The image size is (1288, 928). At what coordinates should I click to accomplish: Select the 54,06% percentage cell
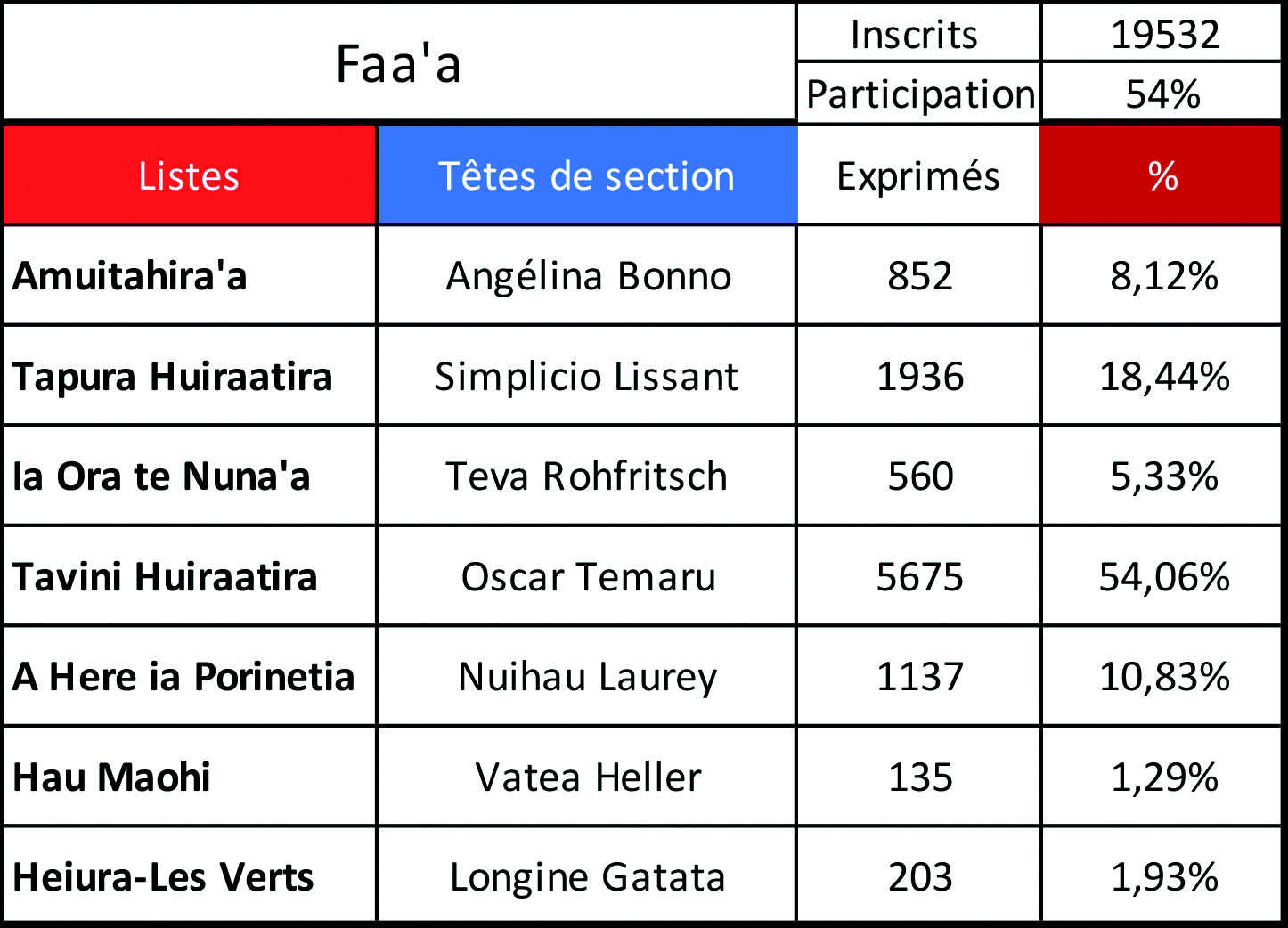coord(1164,577)
